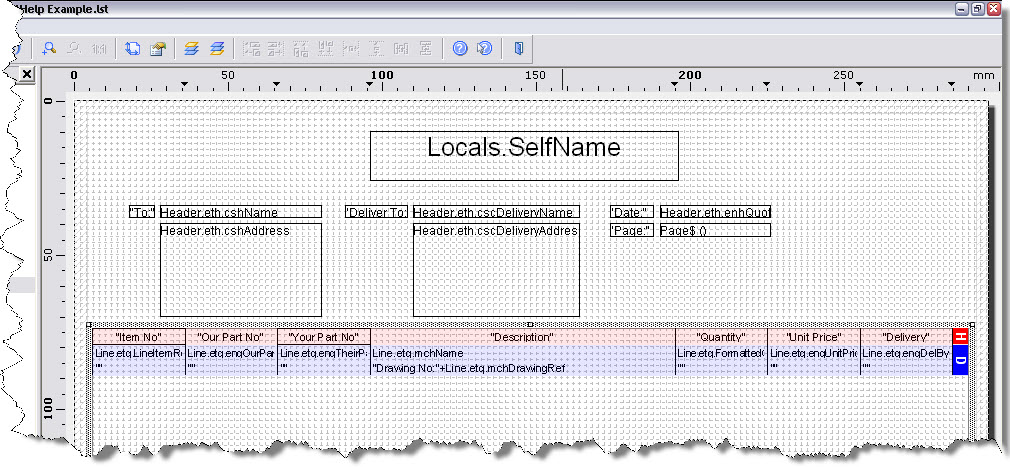Image resolution: width=1010 pixels, height=467 pixels.
Task: Select the "Deliver To:" label
Action: tap(376, 212)
